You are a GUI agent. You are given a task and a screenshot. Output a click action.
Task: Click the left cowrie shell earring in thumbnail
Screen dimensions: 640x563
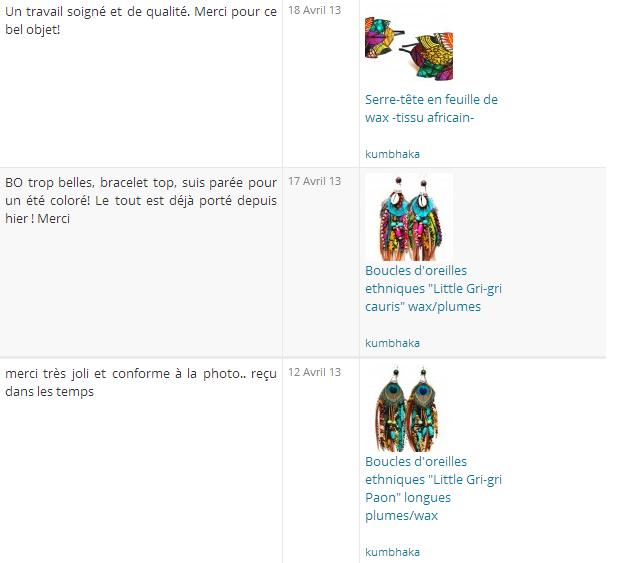click(394, 219)
